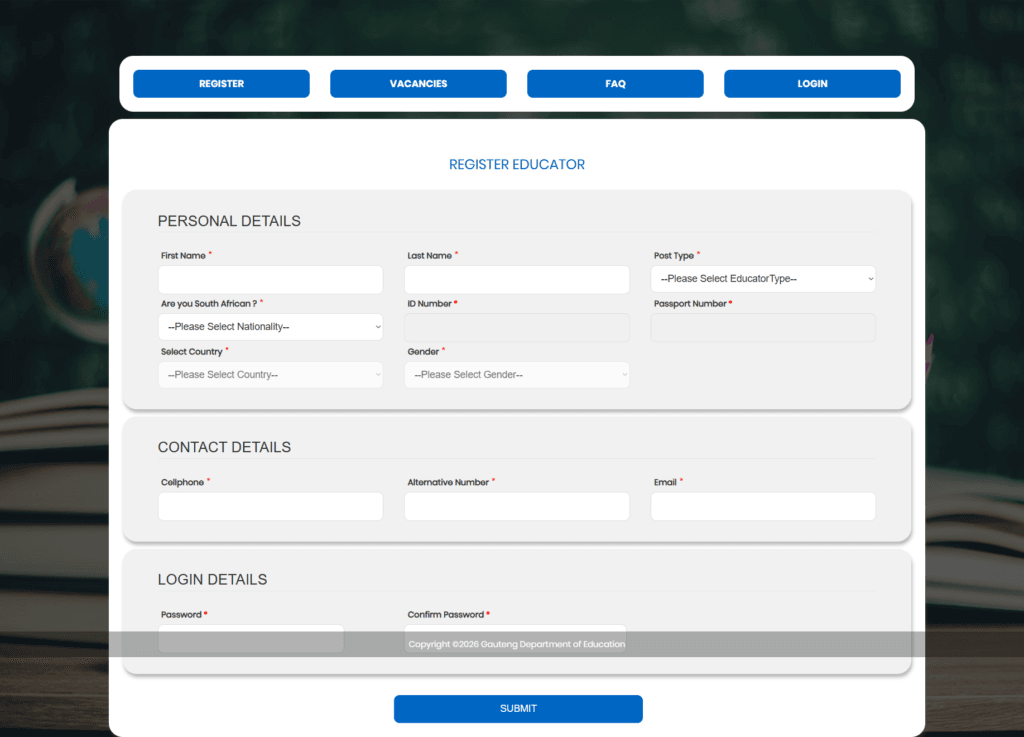Focus the Last Name text box
Viewport: 1024px width, 737px height.
tap(516, 280)
